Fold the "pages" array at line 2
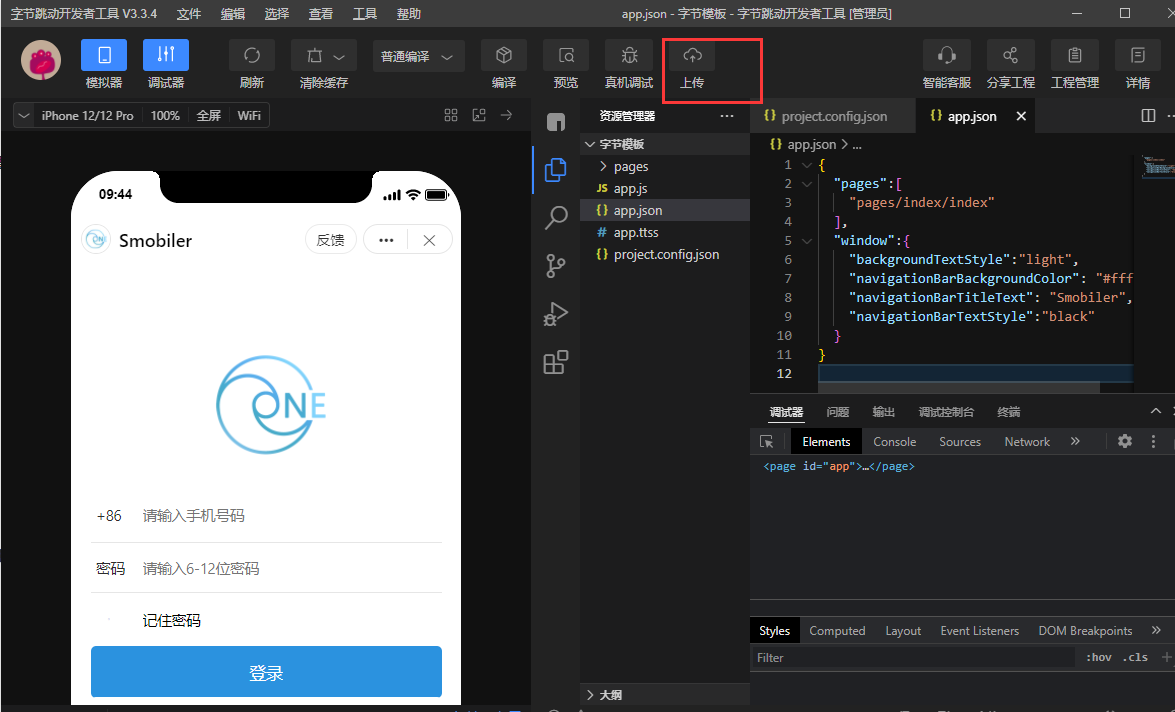This screenshot has width=1175, height=712. coord(807,184)
